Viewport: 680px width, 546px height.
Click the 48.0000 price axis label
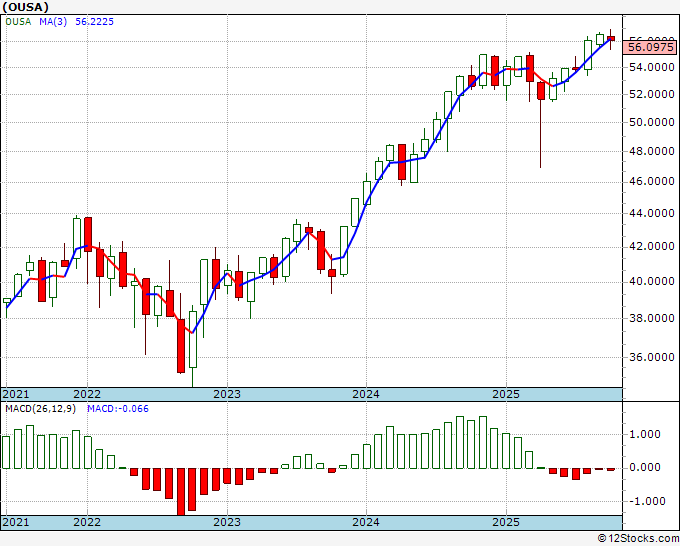click(651, 151)
